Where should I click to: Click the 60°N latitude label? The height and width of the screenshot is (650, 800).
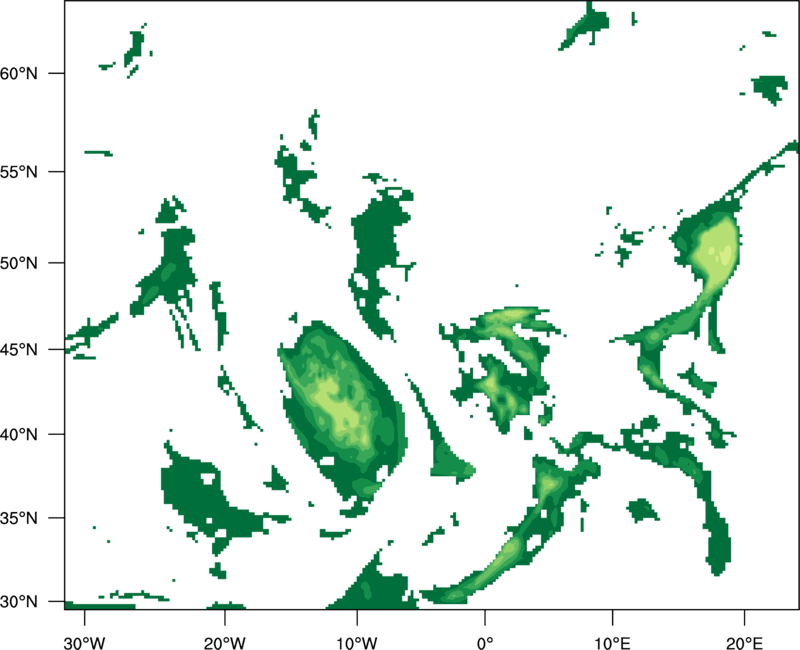tap(19, 73)
